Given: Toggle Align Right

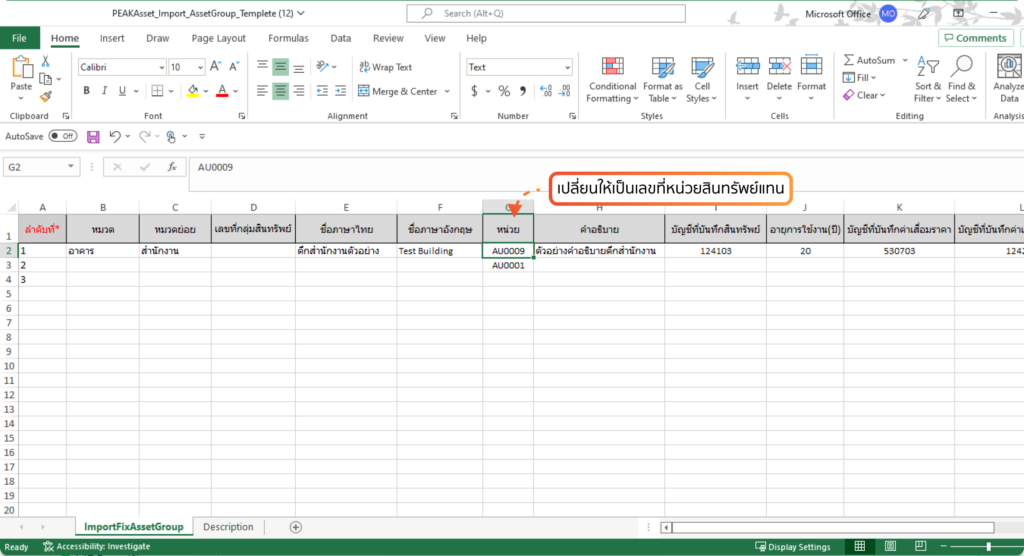Looking at the screenshot, I should [x=298, y=91].
